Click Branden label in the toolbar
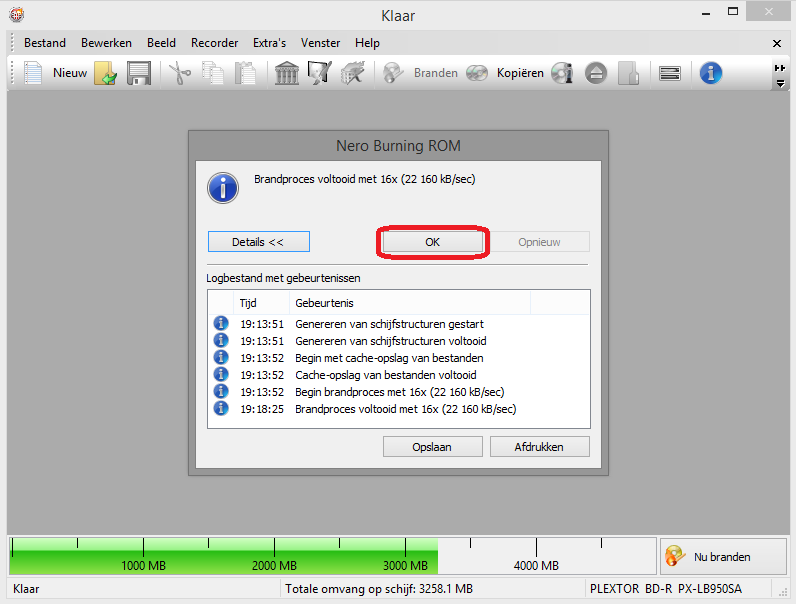 [436, 73]
